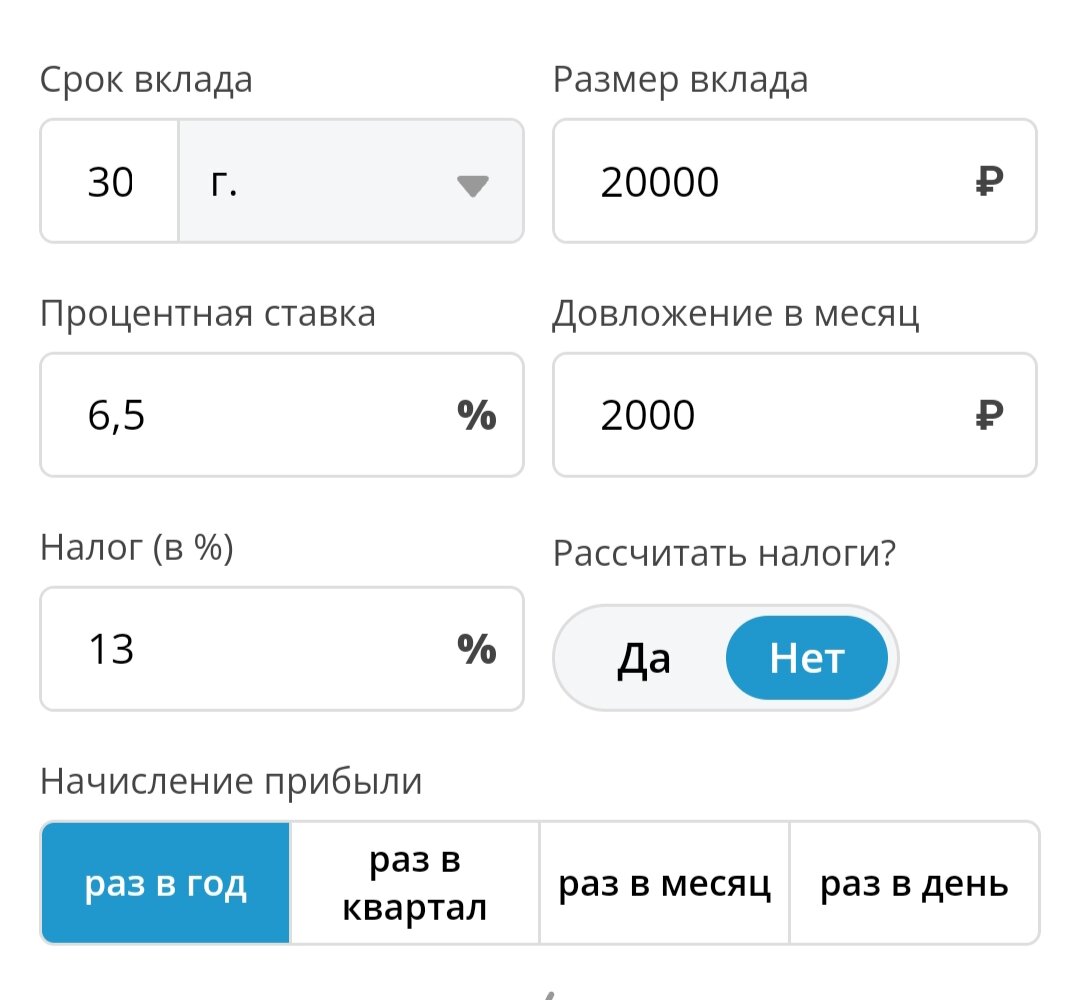
Task: Click the gray dropdown arrow next to 'г.'
Action: tap(472, 185)
